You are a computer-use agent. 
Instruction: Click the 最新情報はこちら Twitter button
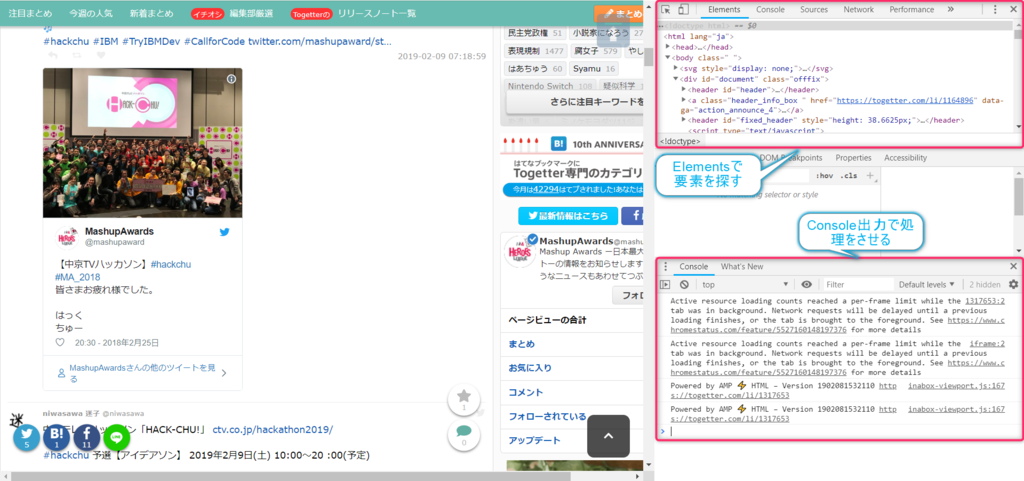coord(568,216)
